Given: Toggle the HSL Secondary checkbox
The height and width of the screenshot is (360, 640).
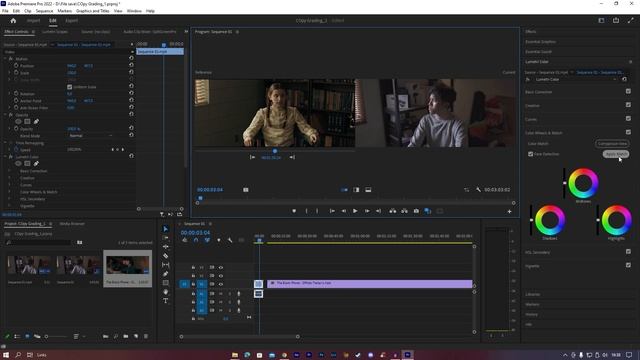Looking at the screenshot, I should pos(628,252).
